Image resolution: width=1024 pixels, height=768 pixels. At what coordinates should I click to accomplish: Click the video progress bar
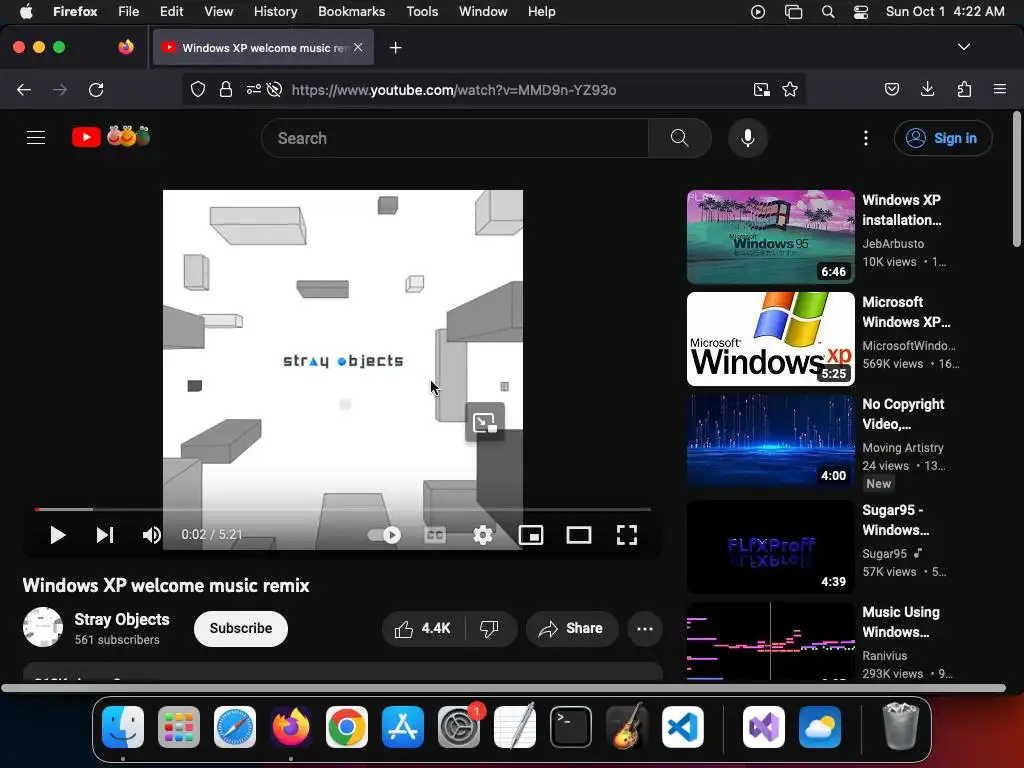click(x=343, y=509)
